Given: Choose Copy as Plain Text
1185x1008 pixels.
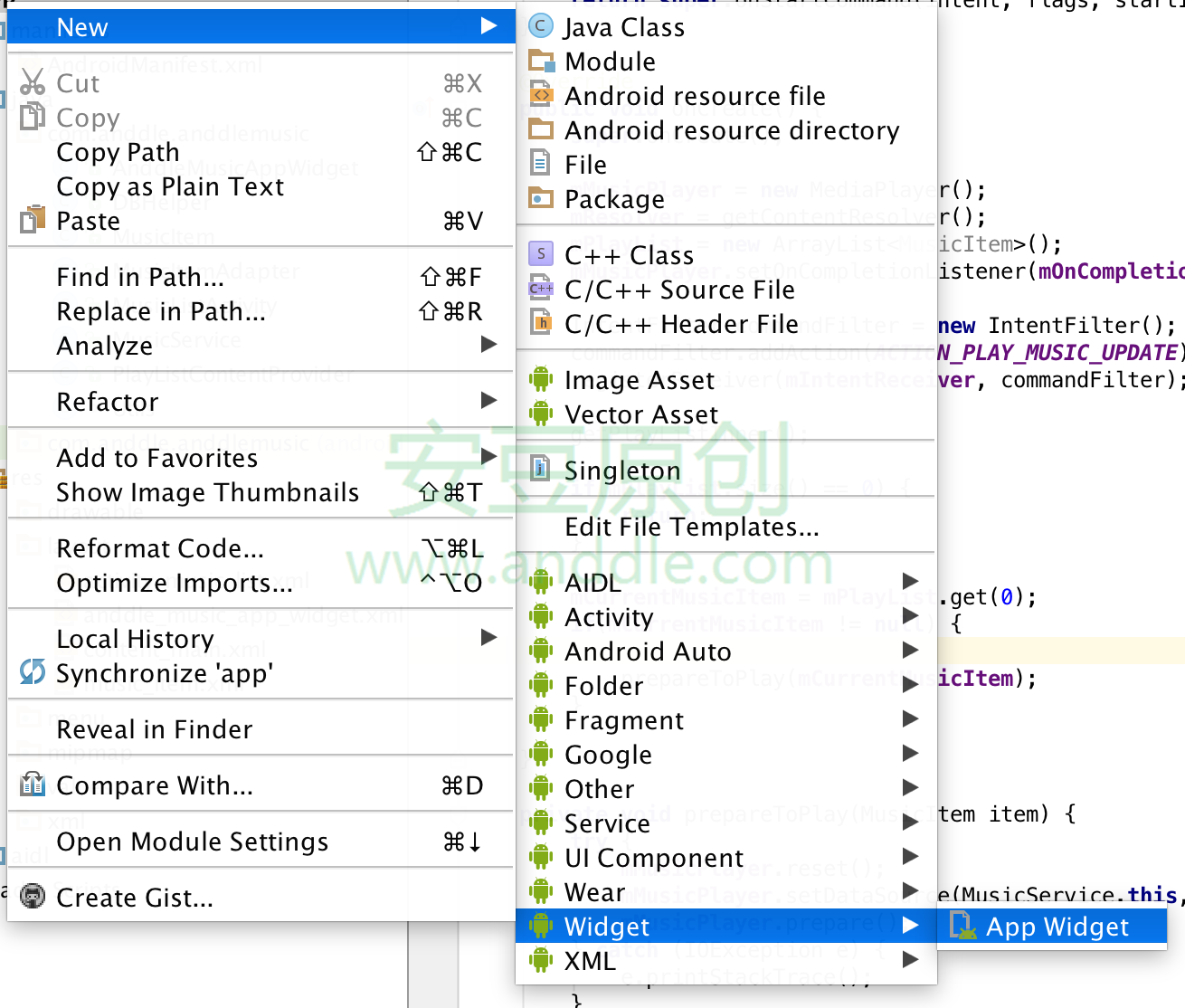Looking at the screenshot, I should click(x=261, y=186).
